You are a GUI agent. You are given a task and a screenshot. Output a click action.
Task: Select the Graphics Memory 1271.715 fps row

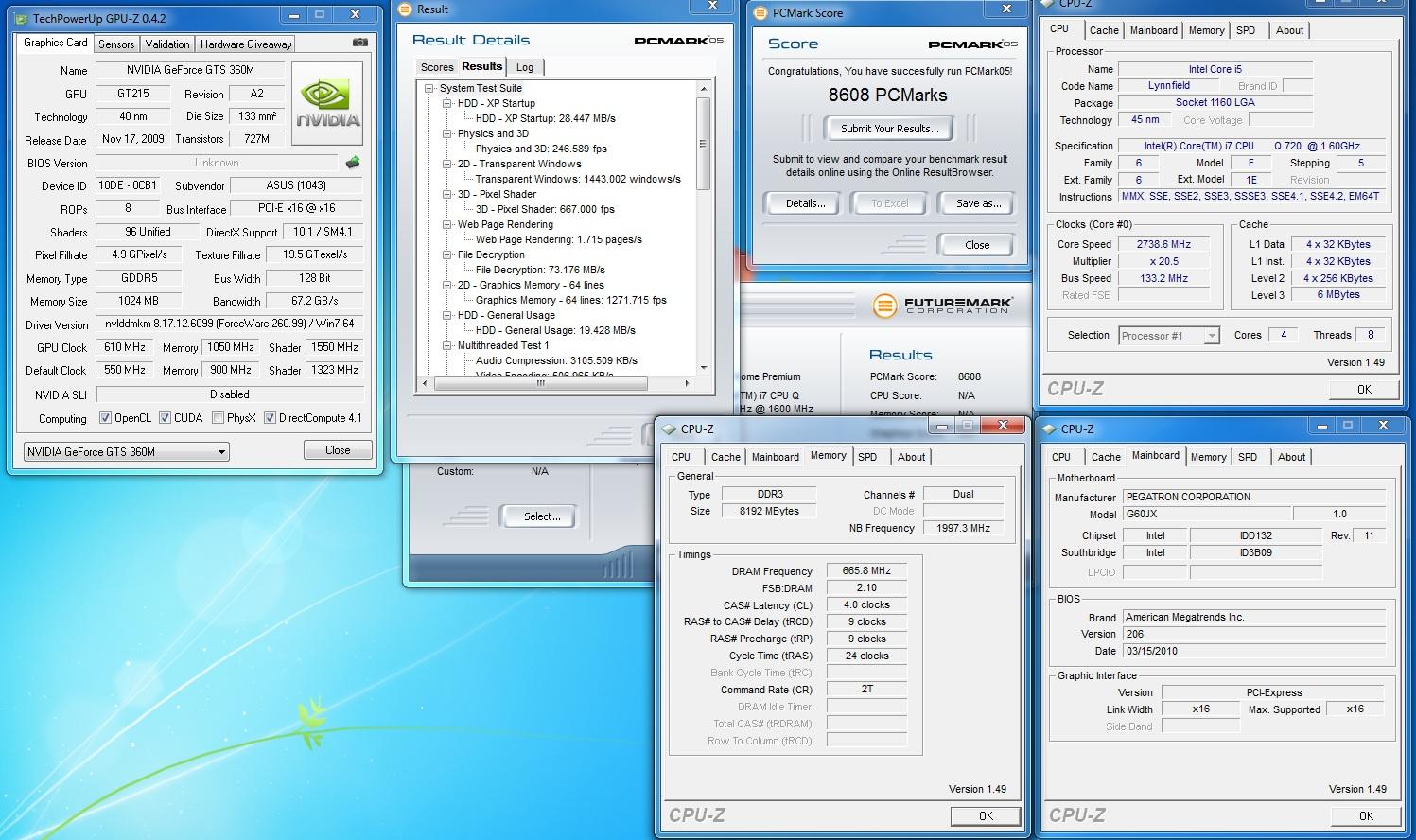pyautogui.click(x=571, y=300)
